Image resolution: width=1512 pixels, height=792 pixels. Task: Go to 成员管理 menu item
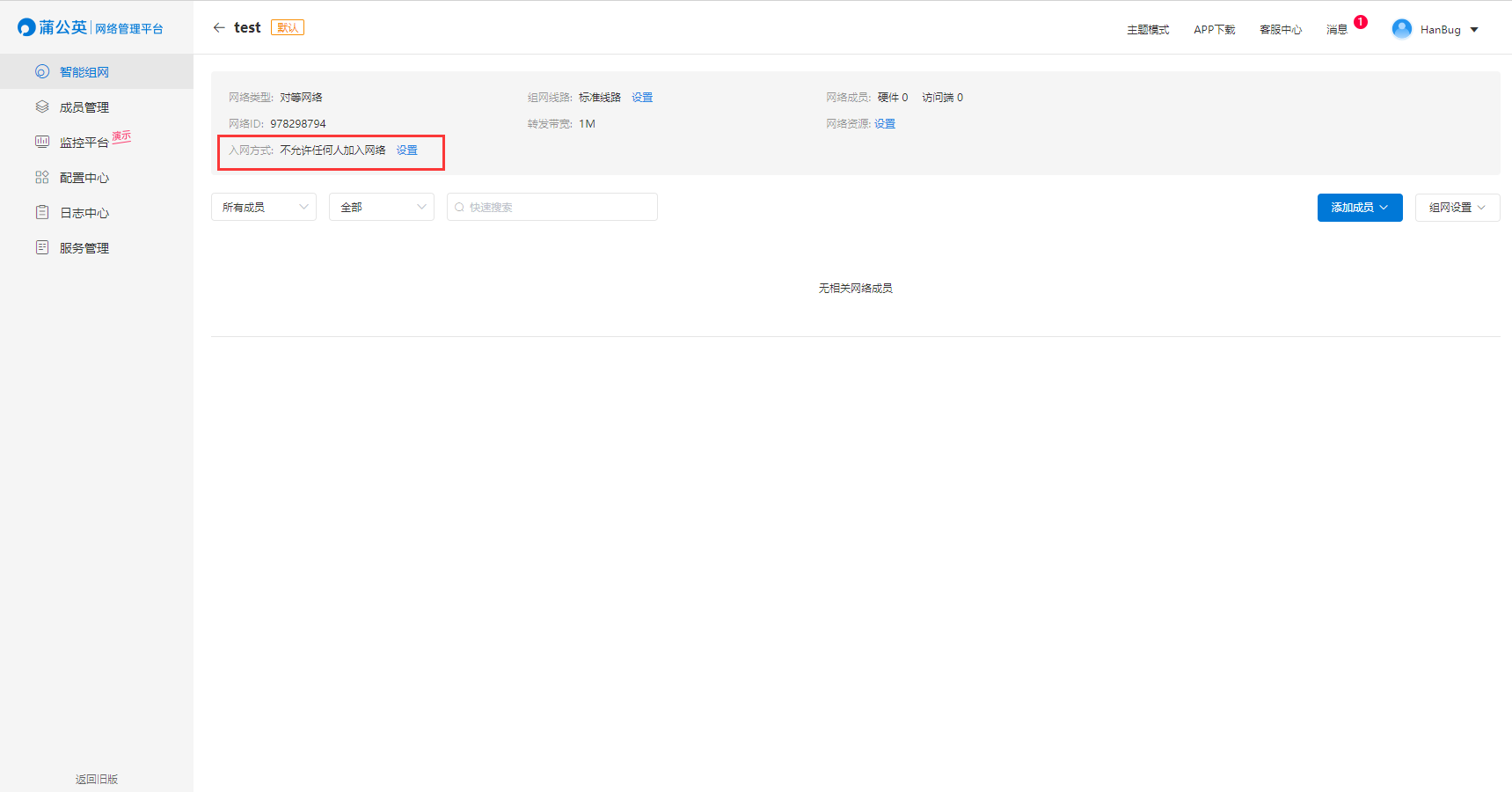coord(97,107)
